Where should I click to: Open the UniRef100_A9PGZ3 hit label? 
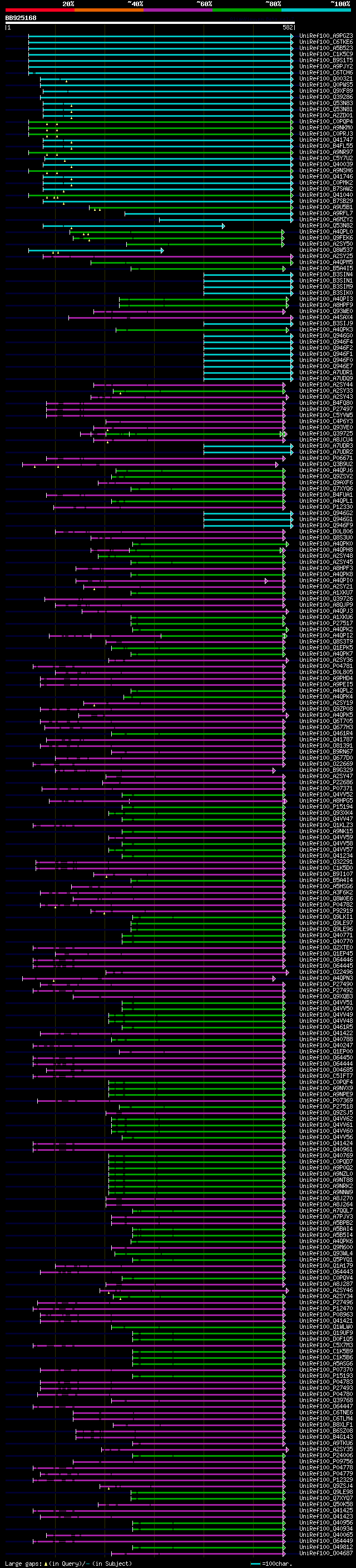tap(326, 36)
